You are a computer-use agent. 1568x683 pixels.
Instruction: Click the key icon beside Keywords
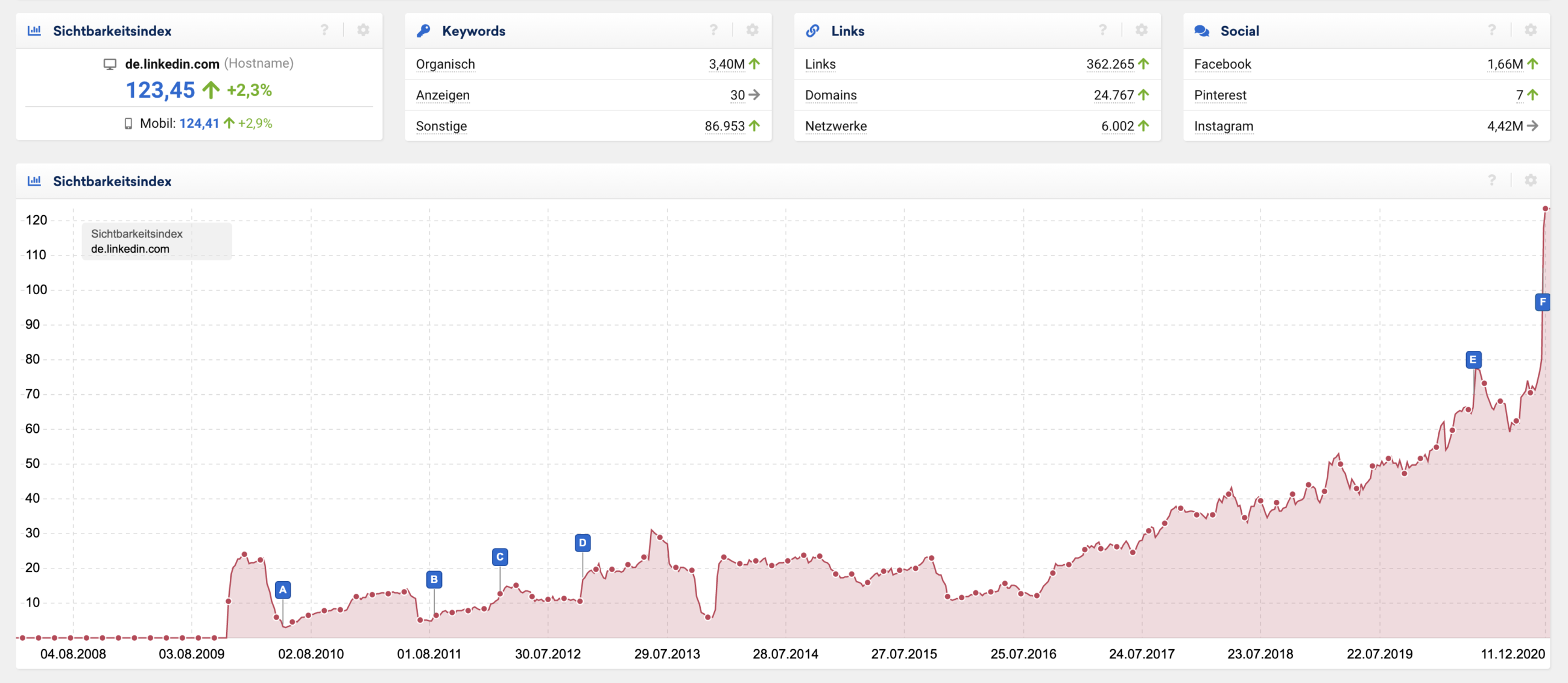point(423,30)
